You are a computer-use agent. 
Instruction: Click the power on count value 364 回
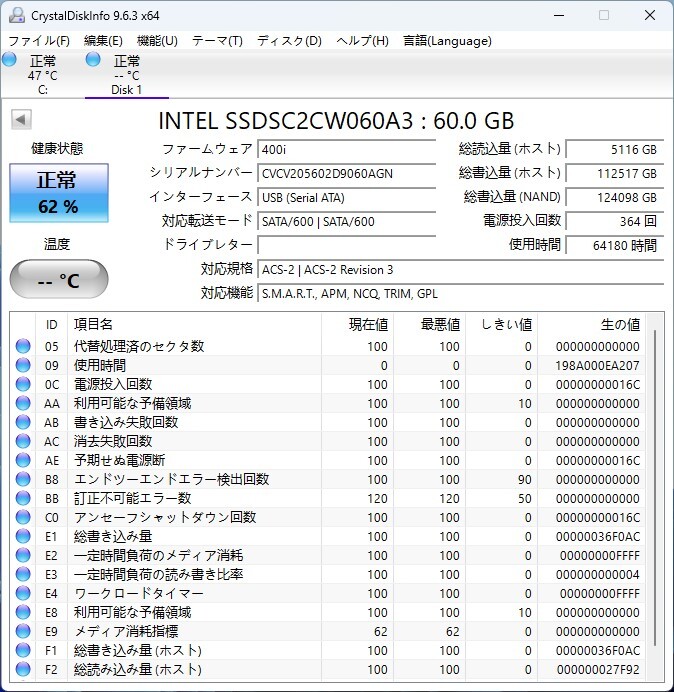pos(615,221)
